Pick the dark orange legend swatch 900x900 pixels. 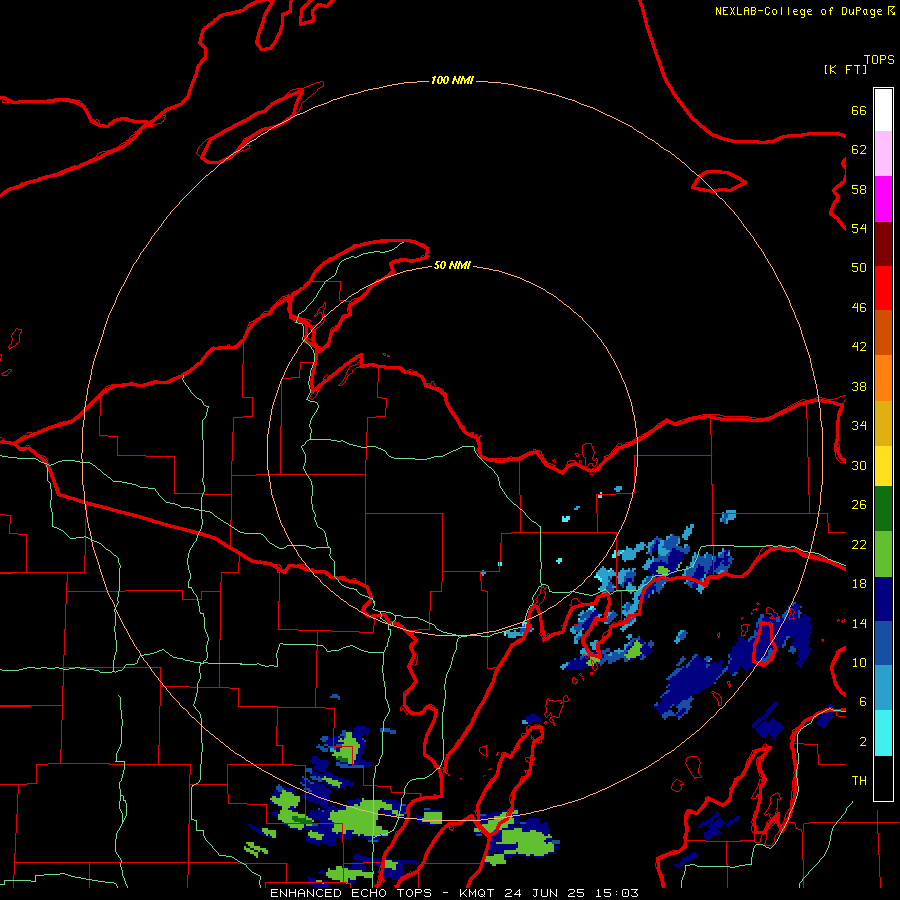(883, 332)
